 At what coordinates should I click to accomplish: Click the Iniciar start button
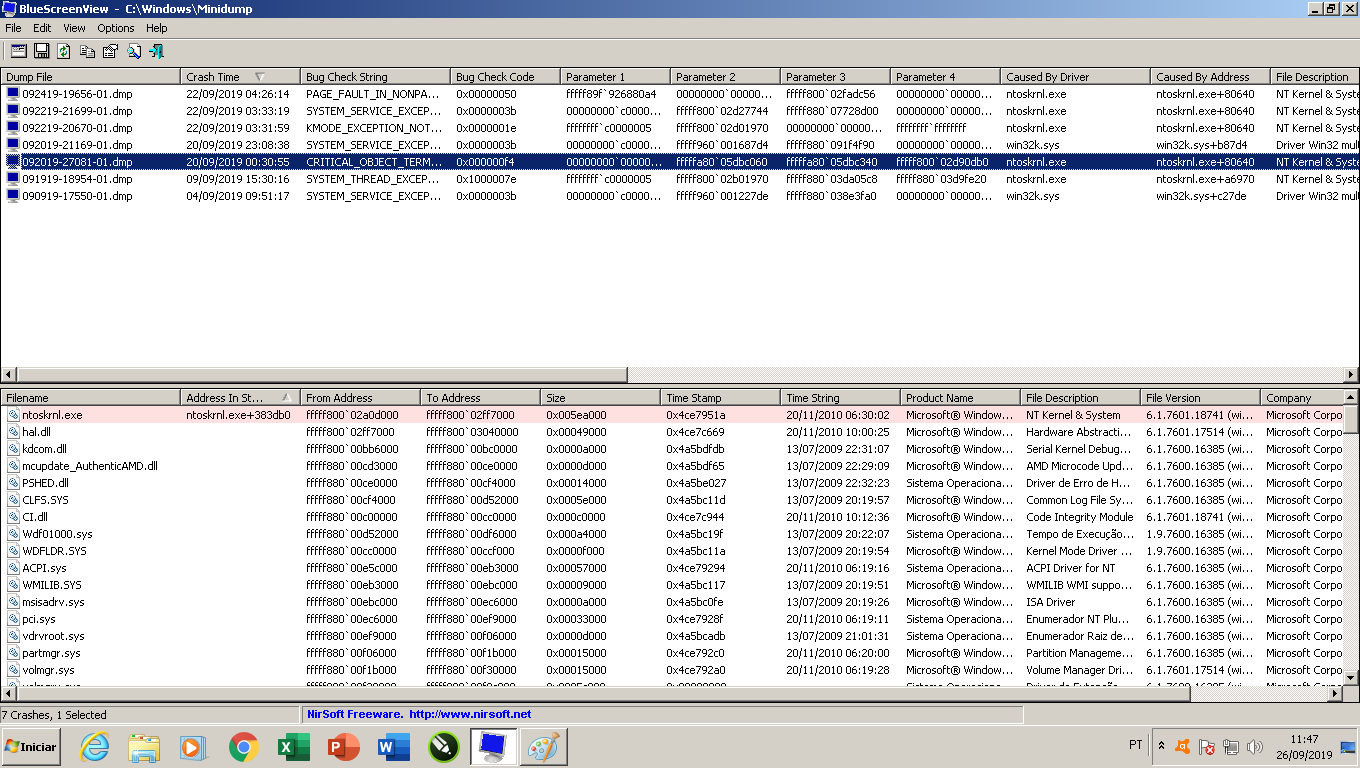click(x=31, y=747)
